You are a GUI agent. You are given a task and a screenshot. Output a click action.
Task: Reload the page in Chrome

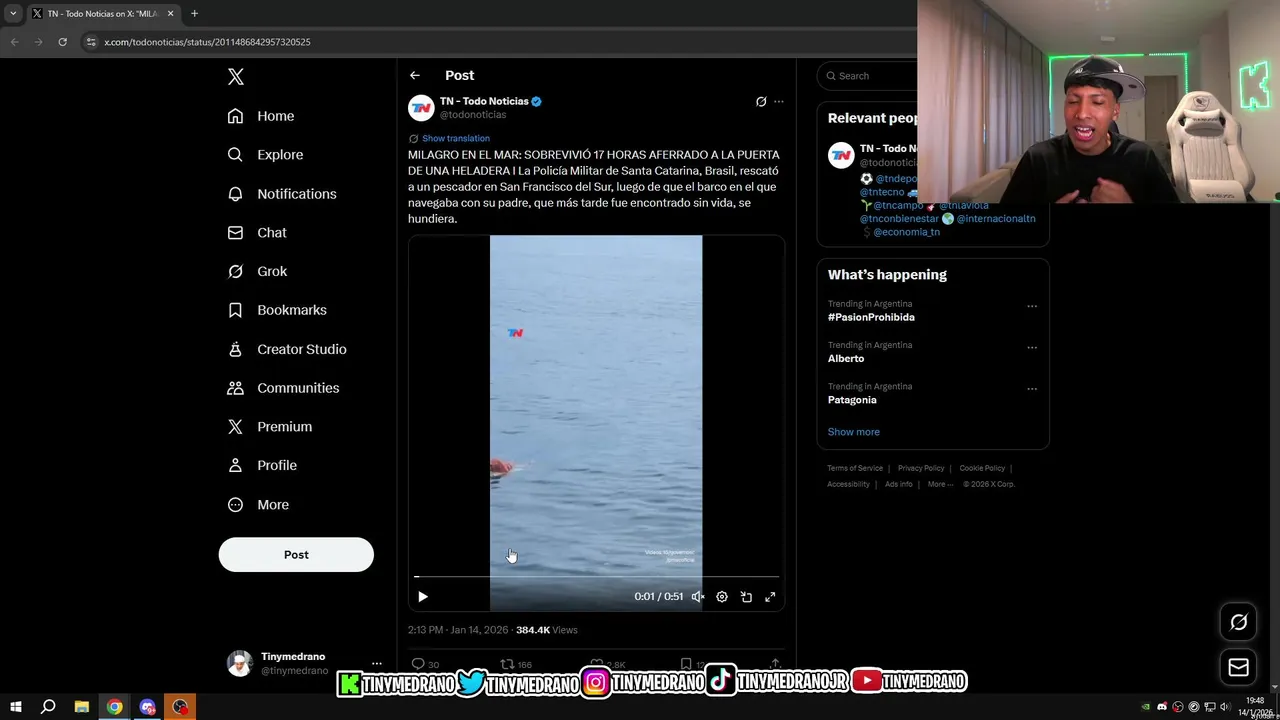tap(62, 42)
